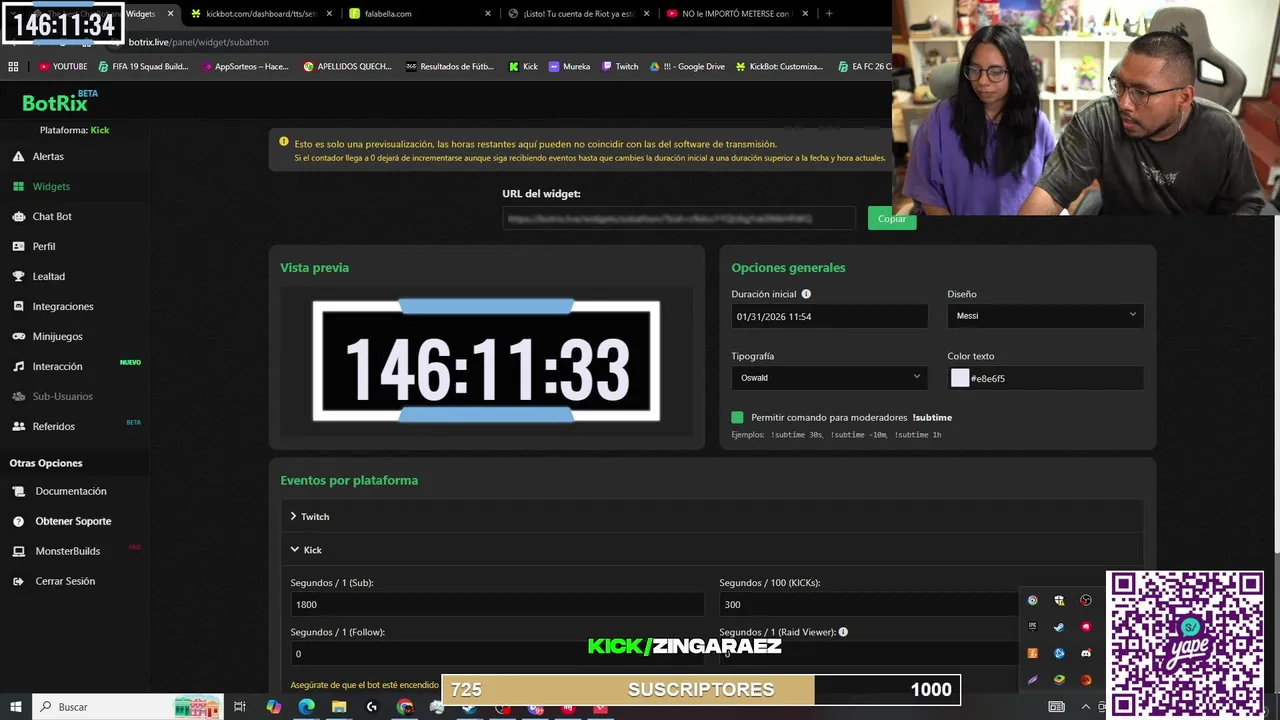Open the Lealtad trophy icon
Image resolution: width=1280 pixels, height=720 pixels.
click(x=18, y=276)
